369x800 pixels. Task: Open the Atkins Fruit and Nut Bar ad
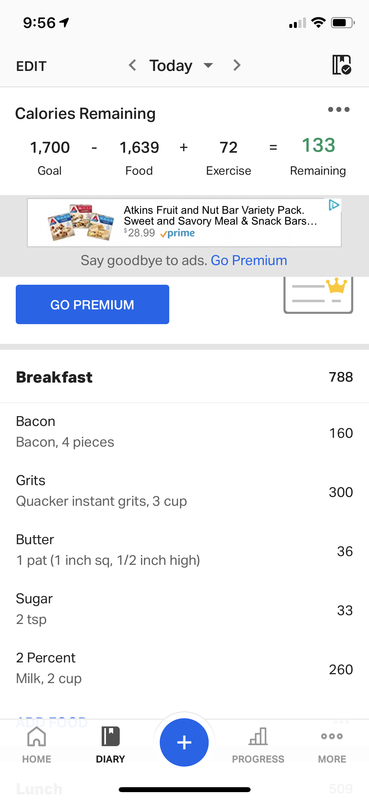tap(184, 222)
